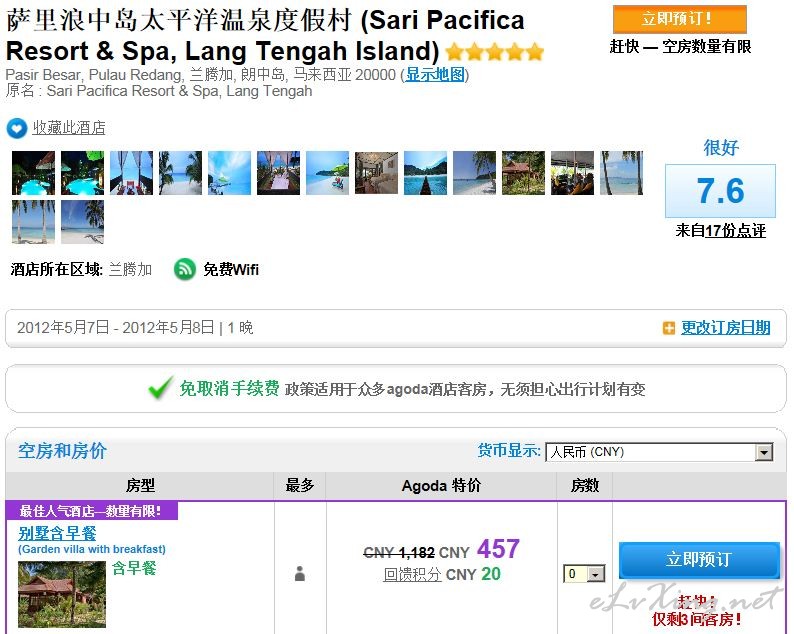The image size is (794, 634).
Task: Click the 更改订房日期 link
Action: [x=725, y=328]
